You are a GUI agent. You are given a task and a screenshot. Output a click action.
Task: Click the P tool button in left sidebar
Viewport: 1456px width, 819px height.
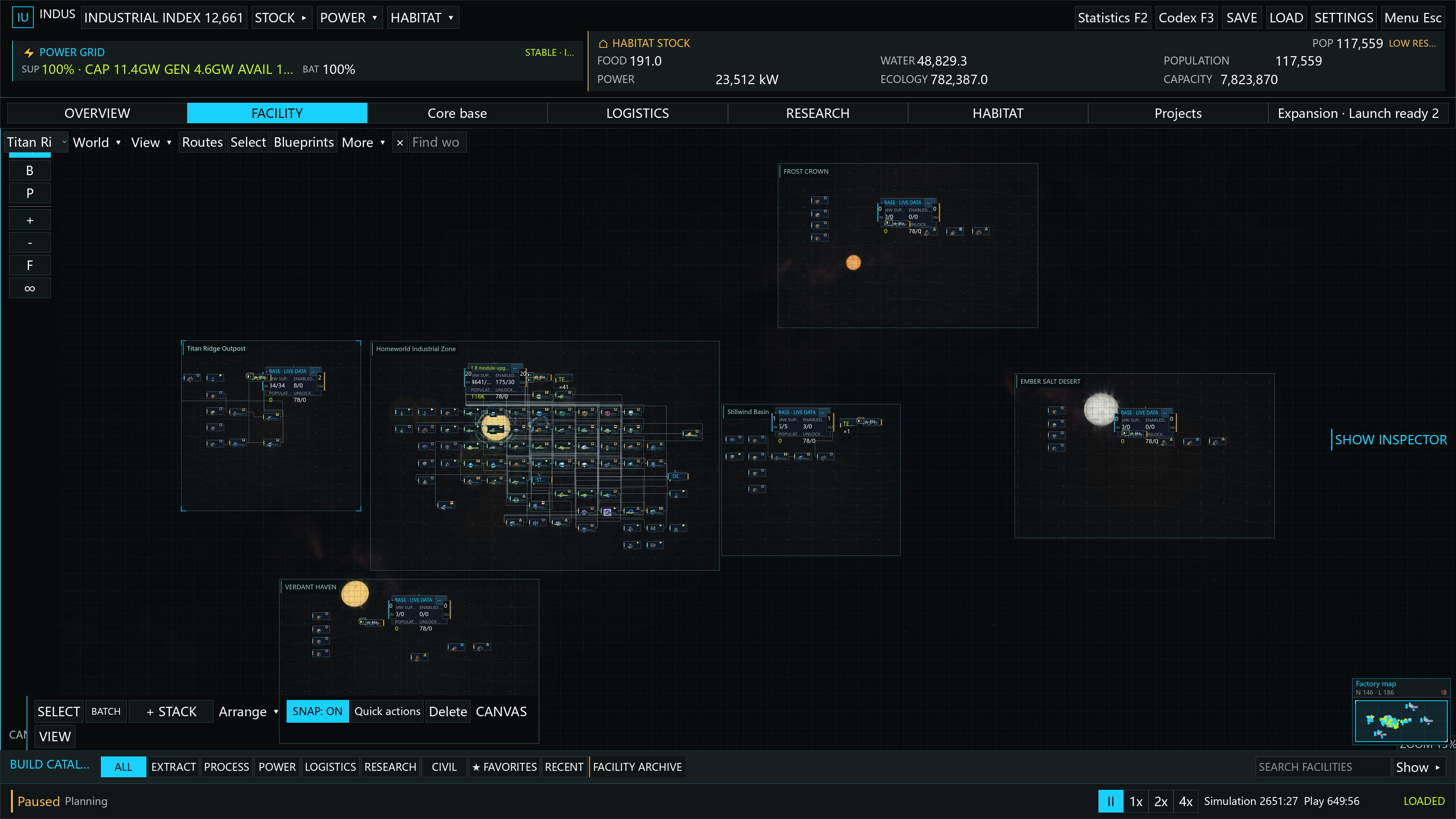[x=30, y=193]
